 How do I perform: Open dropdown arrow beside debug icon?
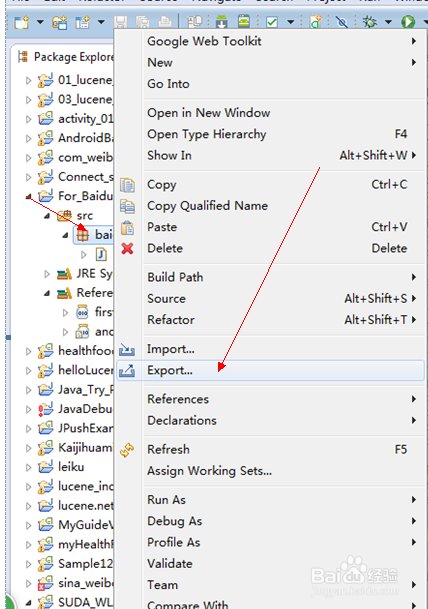click(x=388, y=22)
